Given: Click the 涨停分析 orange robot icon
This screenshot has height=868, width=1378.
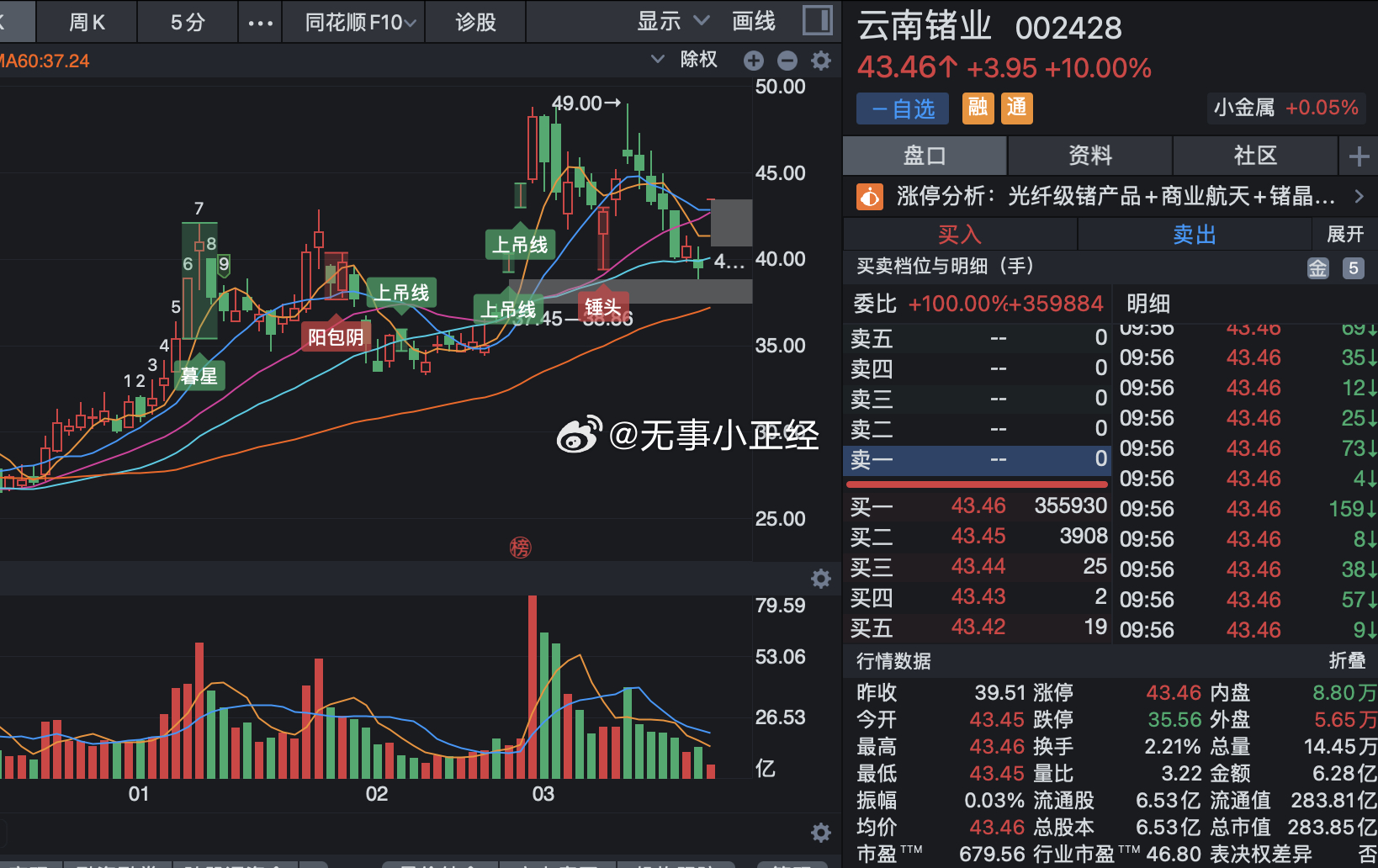Looking at the screenshot, I should [x=869, y=196].
